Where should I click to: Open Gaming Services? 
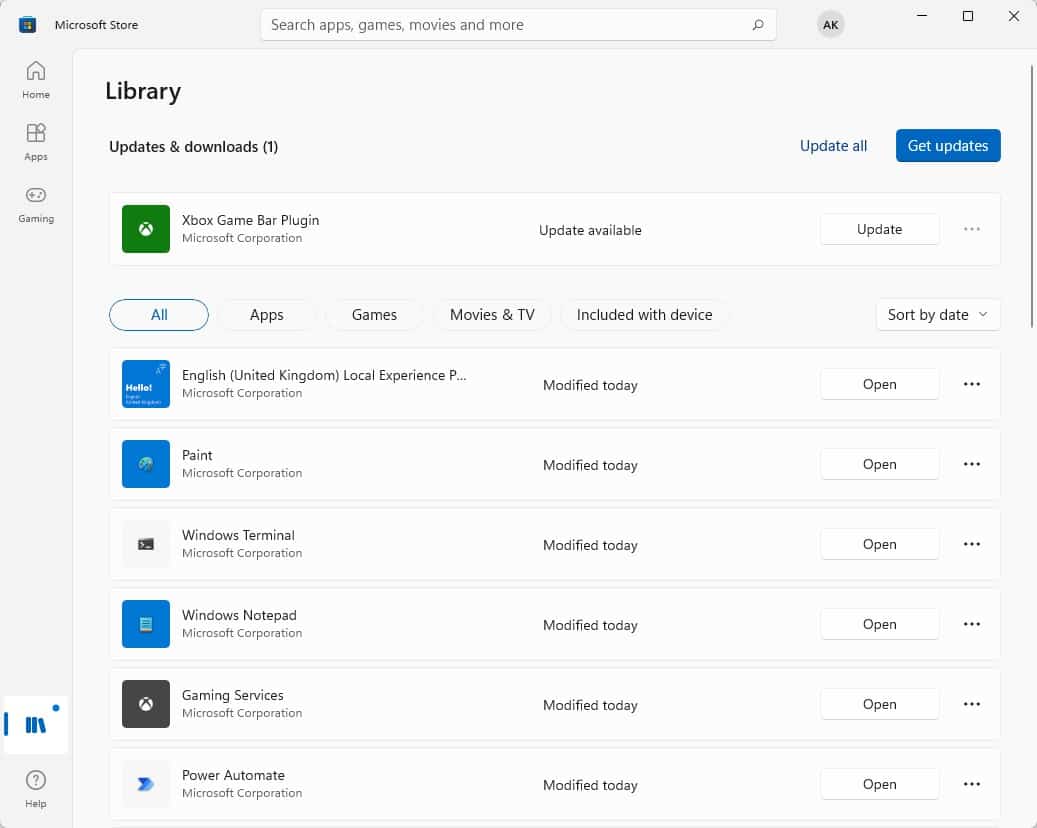880,704
